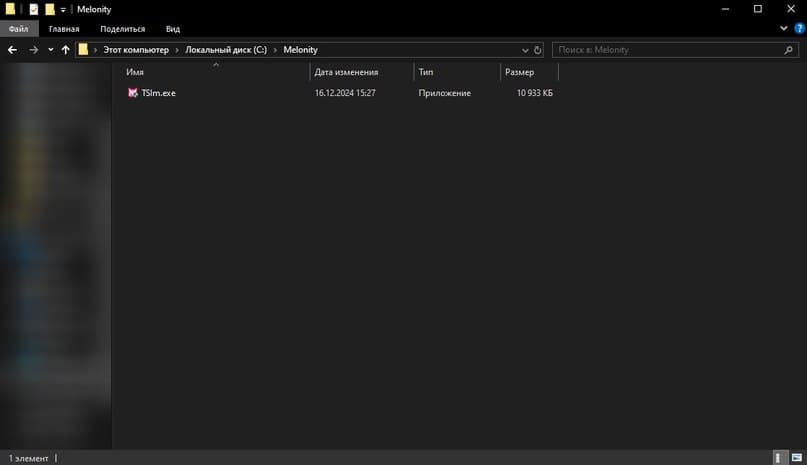
Task: Click the TSlm.exe file icon
Action: coord(132,93)
